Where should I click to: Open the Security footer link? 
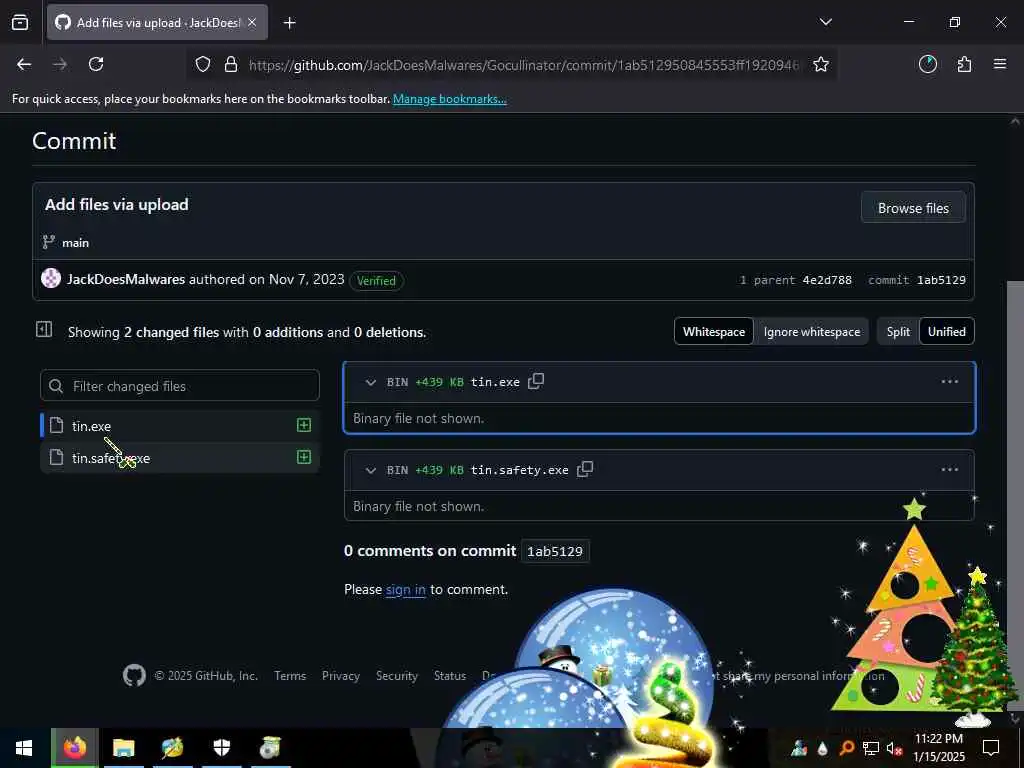pos(396,676)
